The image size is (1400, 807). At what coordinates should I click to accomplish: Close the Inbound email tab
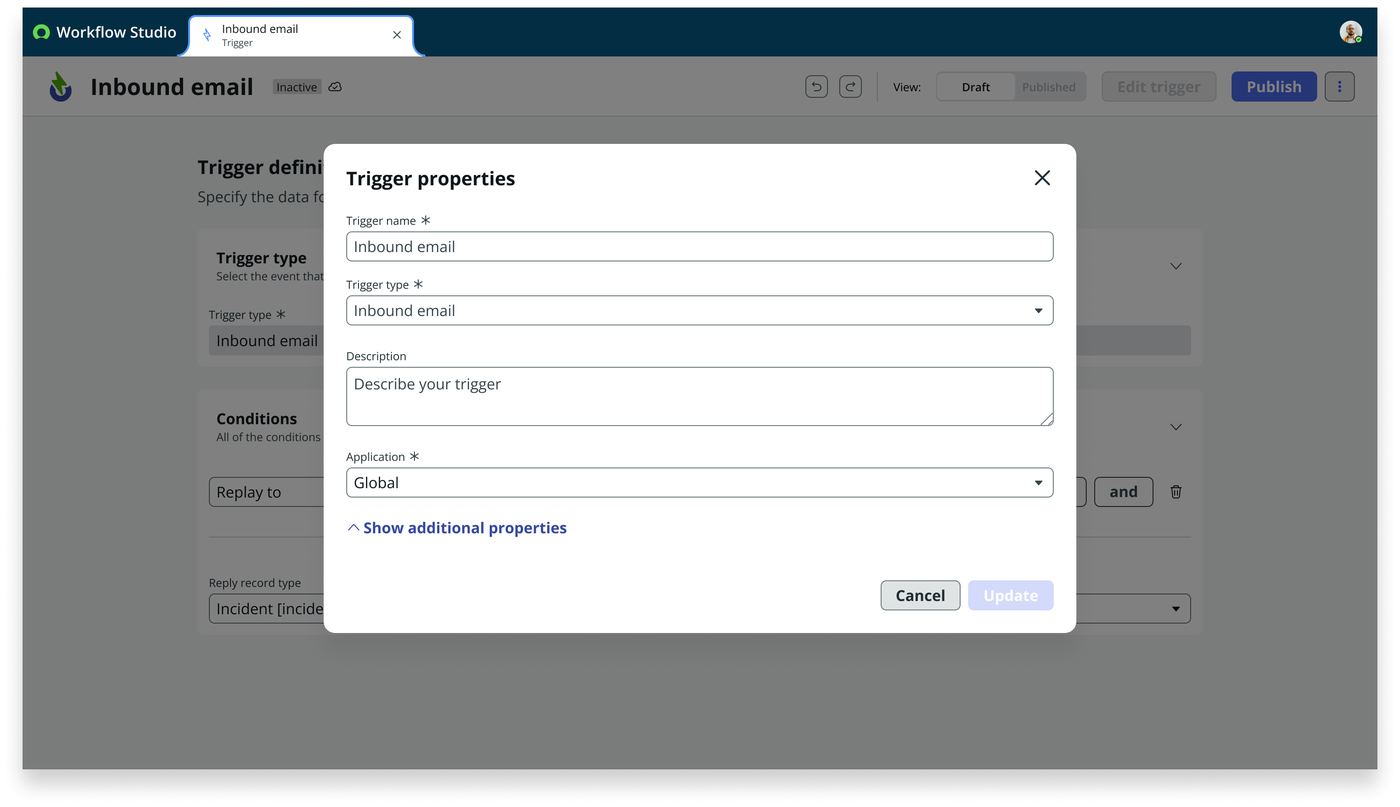coord(397,35)
